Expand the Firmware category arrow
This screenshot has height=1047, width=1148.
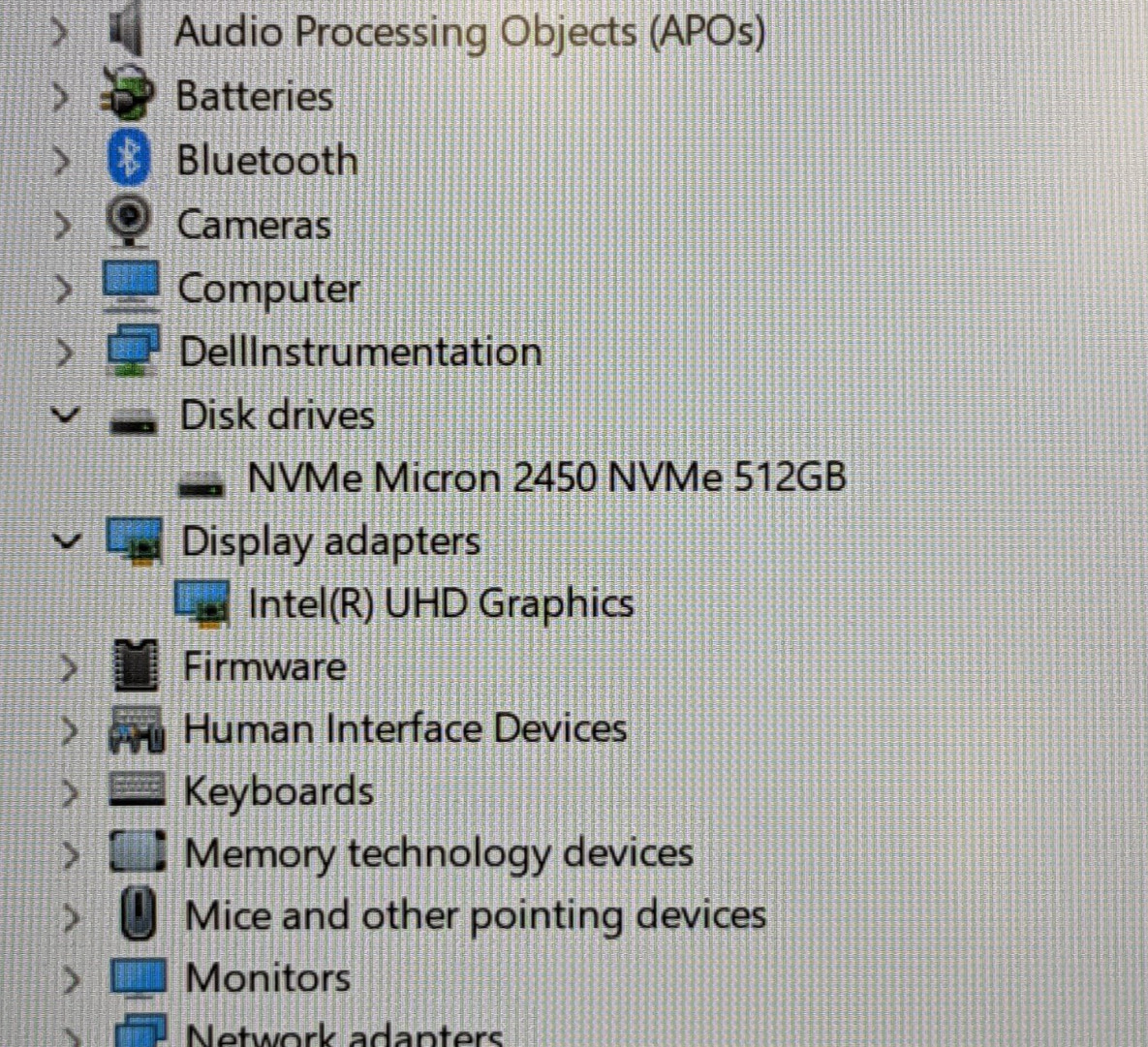click(69, 667)
